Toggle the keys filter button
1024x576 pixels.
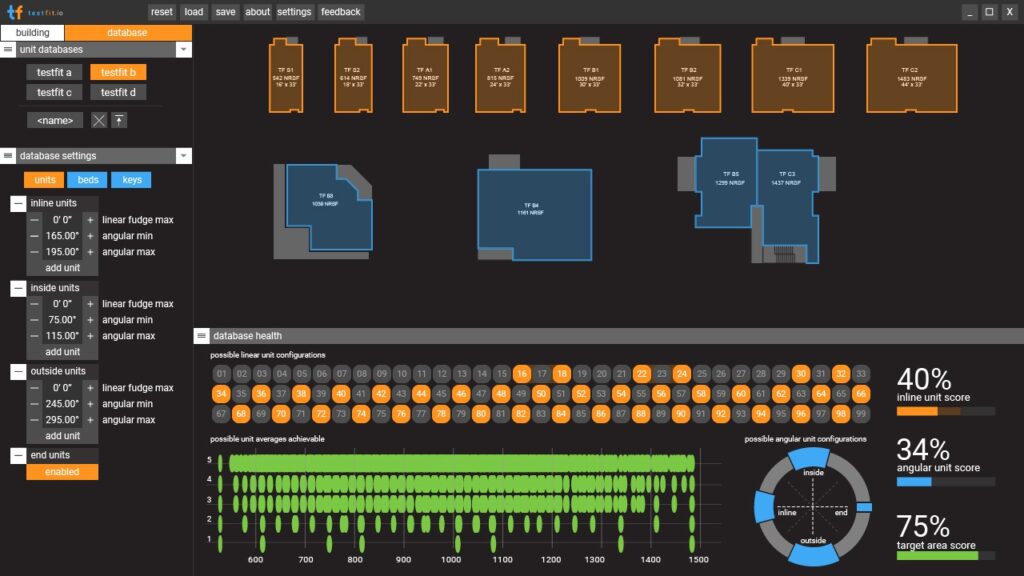pos(131,180)
